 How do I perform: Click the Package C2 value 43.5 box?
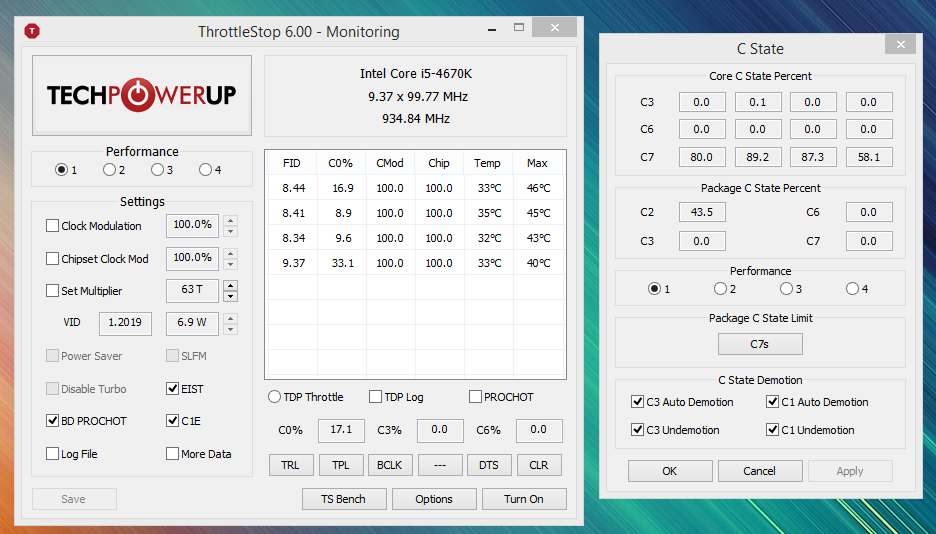[x=702, y=212]
